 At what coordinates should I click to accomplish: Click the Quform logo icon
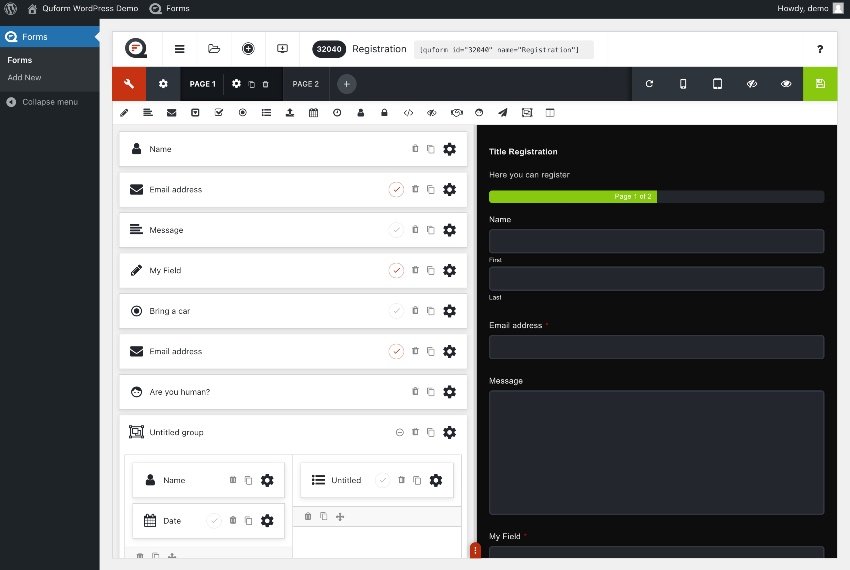click(136, 49)
